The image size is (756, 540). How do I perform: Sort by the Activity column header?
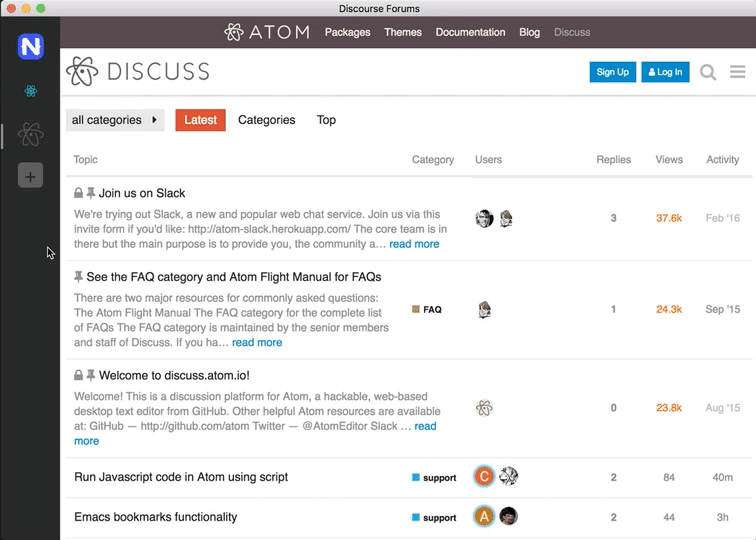tap(722, 160)
